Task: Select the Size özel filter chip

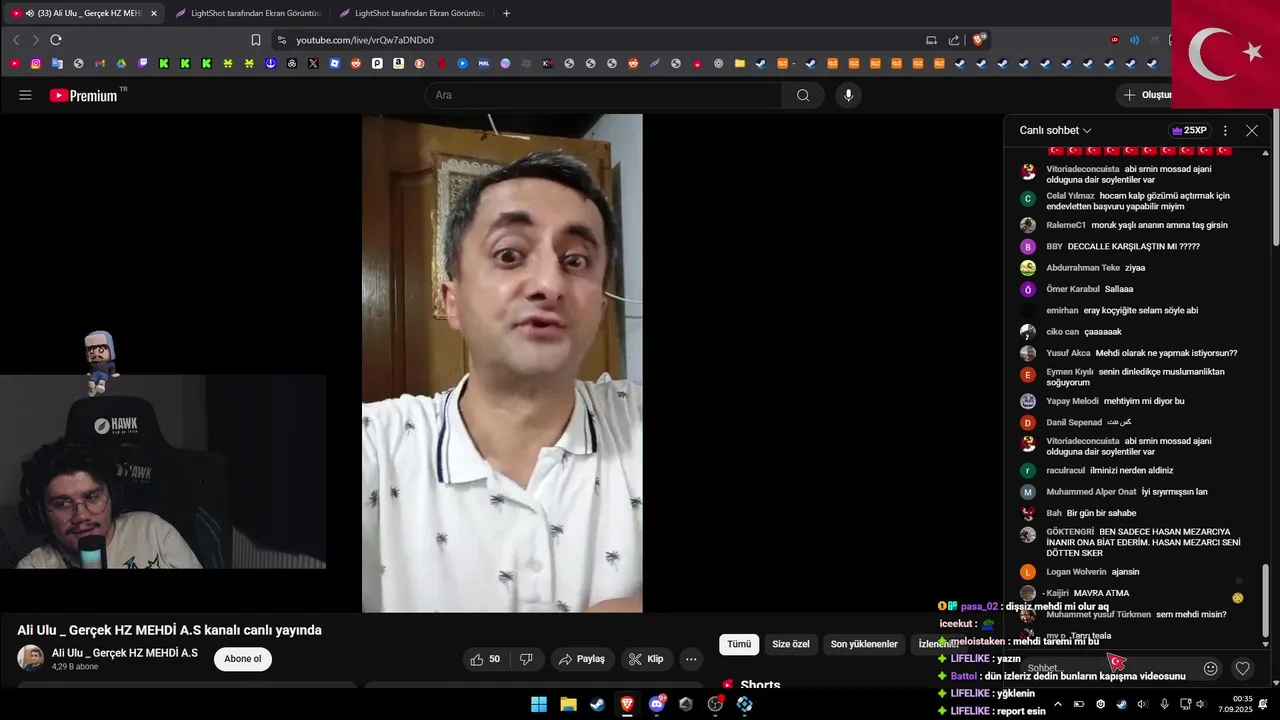Action: click(x=791, y=644)
